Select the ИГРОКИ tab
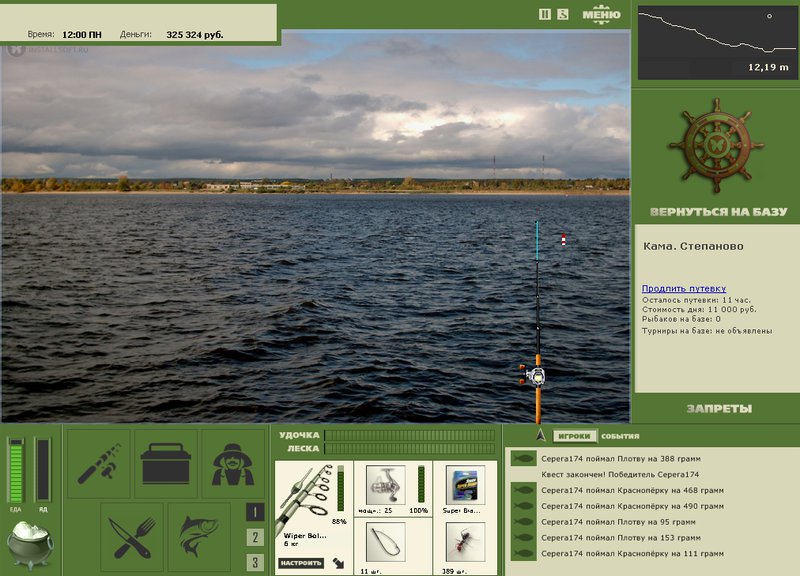This screenshot has width=800, height=576. pyautogui.click(x=574, y=436)
